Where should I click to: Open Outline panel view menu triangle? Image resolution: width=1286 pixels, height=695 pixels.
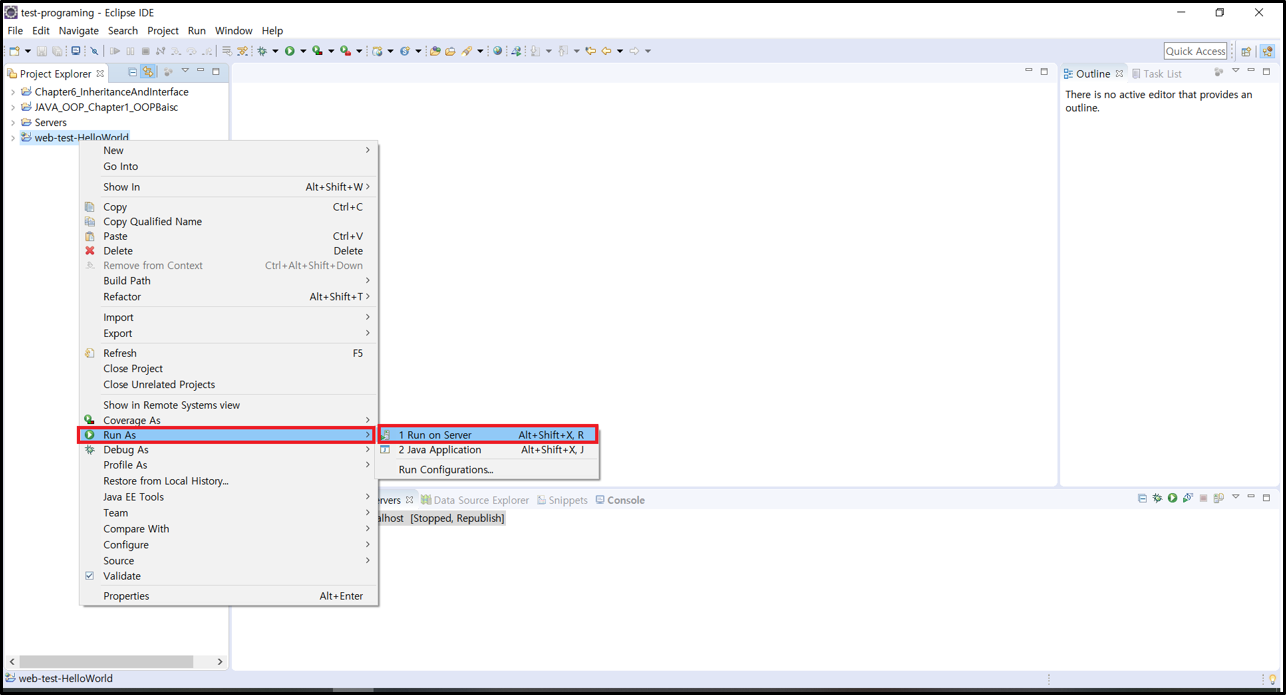pyautogui.click(x=1236, y=71)
